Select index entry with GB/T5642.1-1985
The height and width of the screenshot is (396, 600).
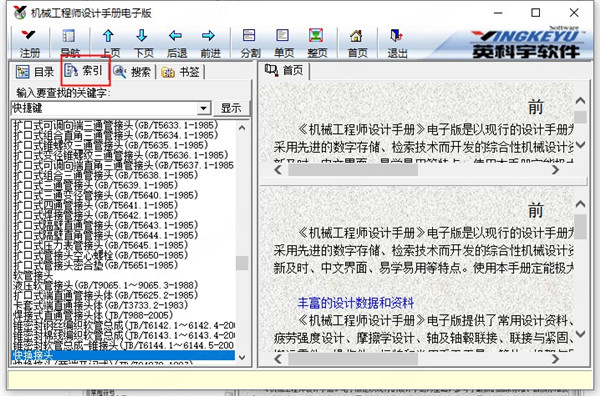pos(96,215)
